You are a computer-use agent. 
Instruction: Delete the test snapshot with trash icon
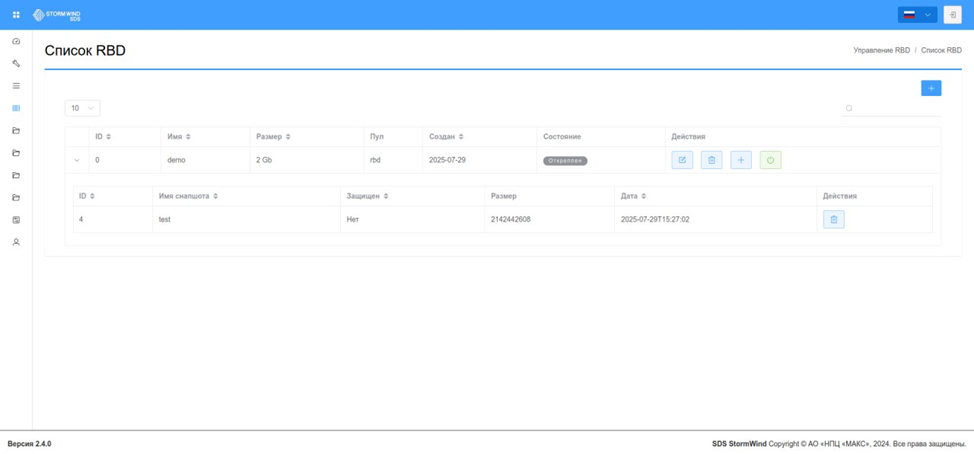click(x=834, y=219)
